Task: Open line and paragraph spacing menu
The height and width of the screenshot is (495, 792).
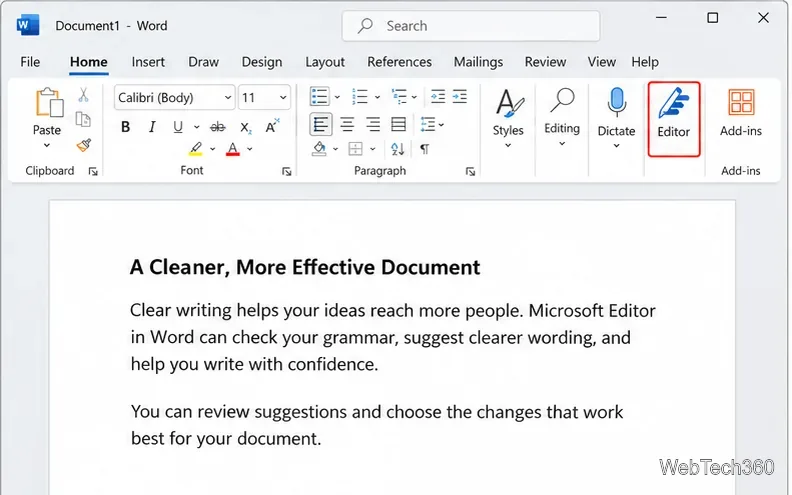Action: coord(432,124)
